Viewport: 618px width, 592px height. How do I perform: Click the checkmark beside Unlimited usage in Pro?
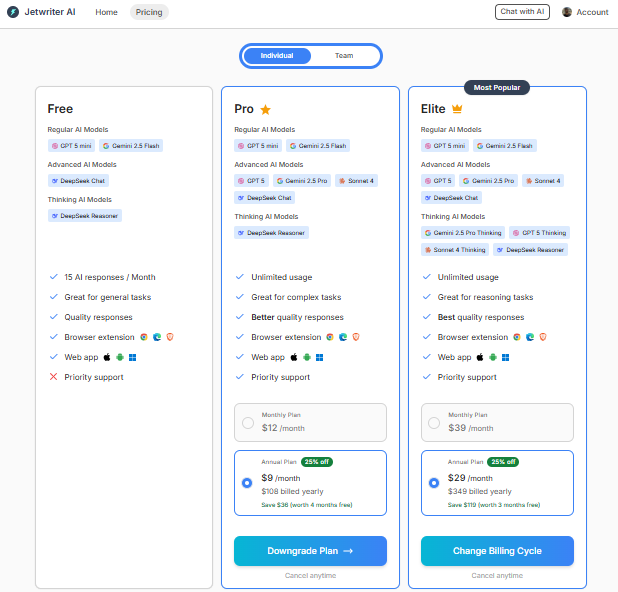point(240,277)
